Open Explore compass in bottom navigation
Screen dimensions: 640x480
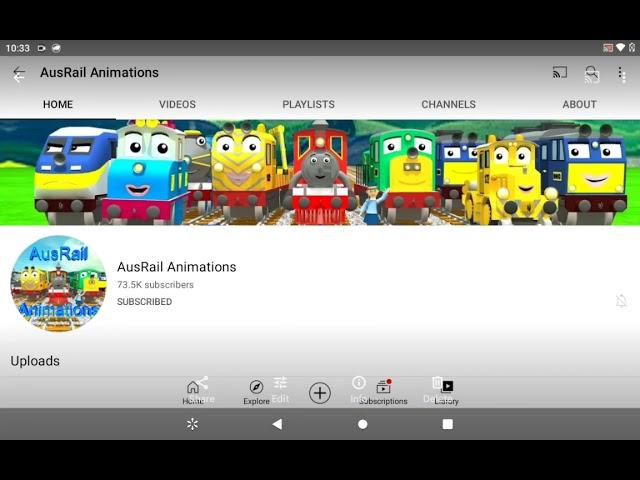pos(256,392)
